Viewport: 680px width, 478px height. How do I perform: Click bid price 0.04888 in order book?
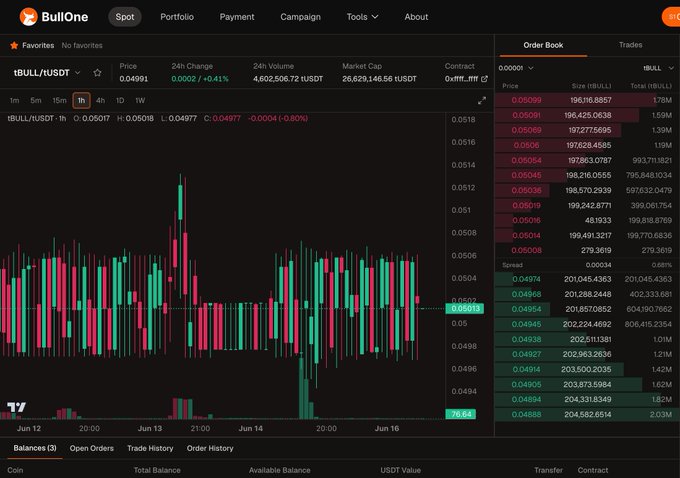pos(526,415)
